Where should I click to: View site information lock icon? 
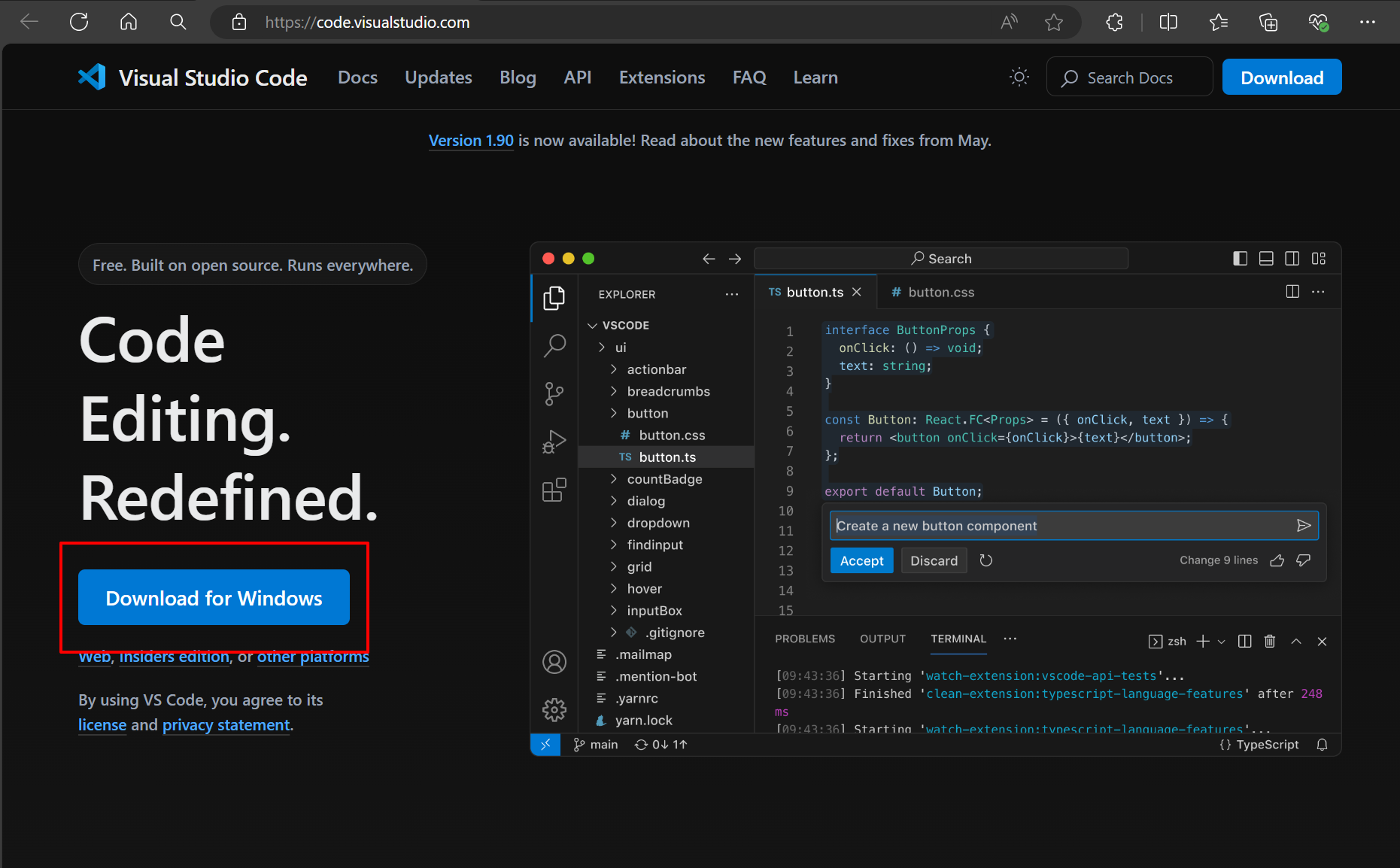pyautogui.click(x=239, y=23)
